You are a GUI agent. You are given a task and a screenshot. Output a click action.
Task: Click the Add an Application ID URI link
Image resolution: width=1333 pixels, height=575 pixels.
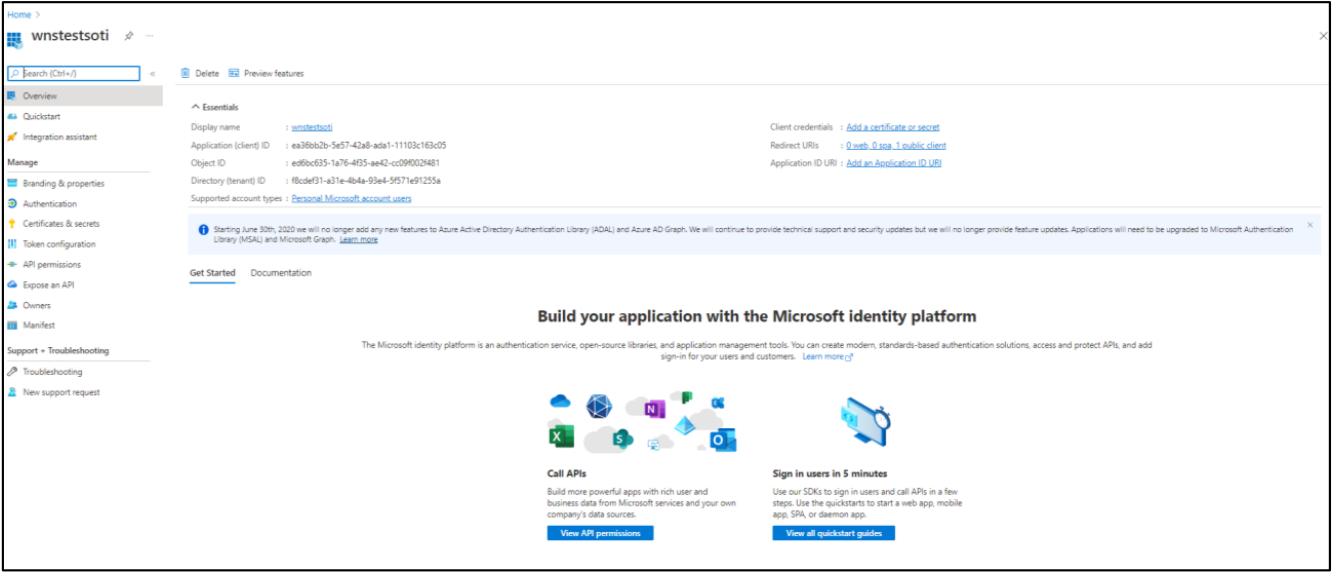click(x=893, y=163)
